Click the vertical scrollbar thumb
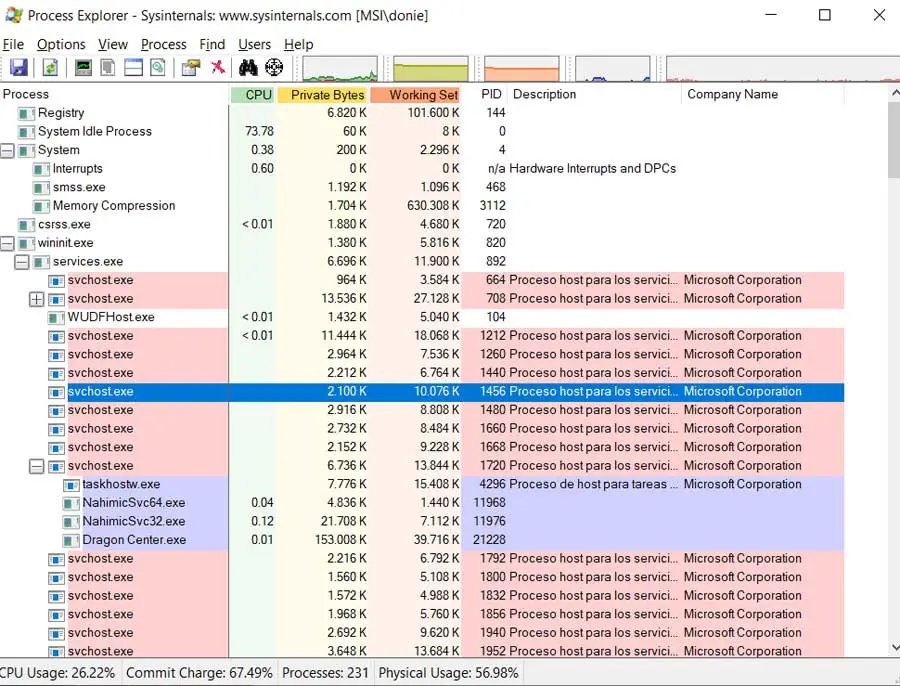This screenshot has width=900, height=686. tap(894, 139)
